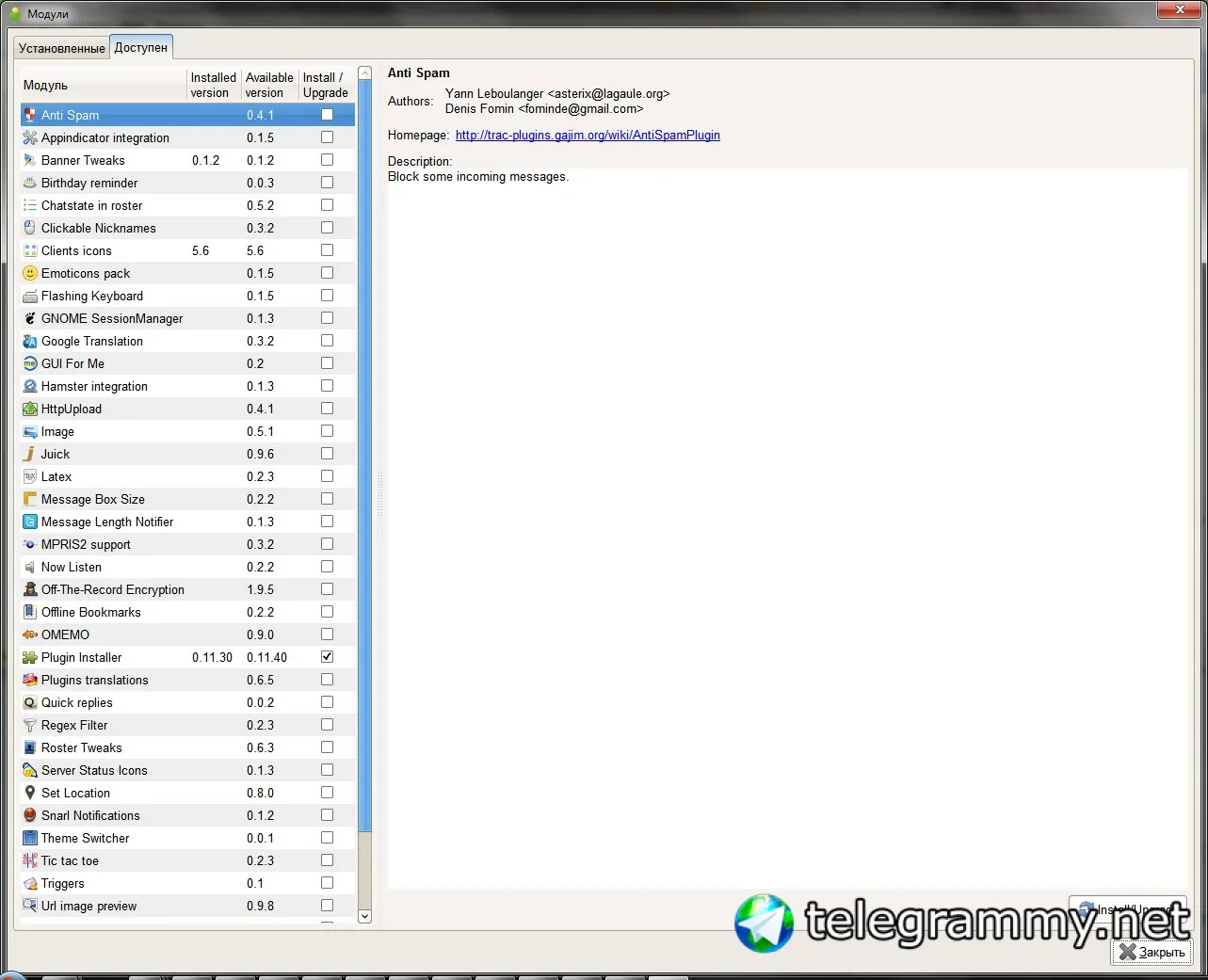Click the MPRIS2 support icon
The height and width of the screenshot is (980, 1208).
[30, 544]
